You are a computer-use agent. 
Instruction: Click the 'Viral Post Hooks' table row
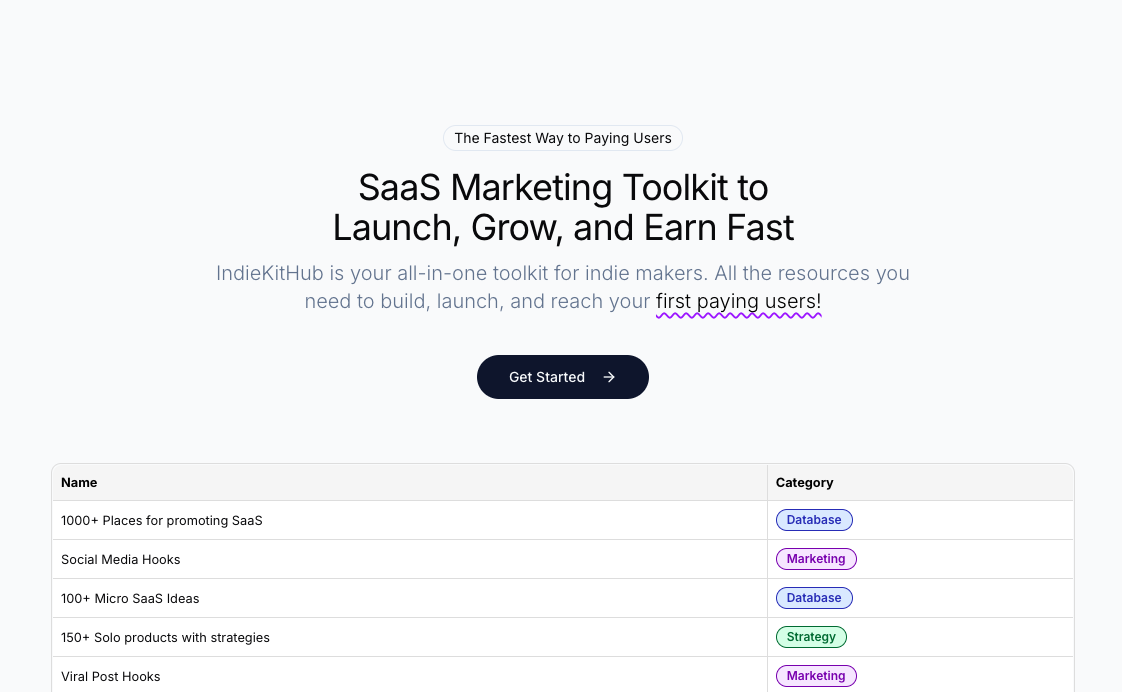click(400, 676)
